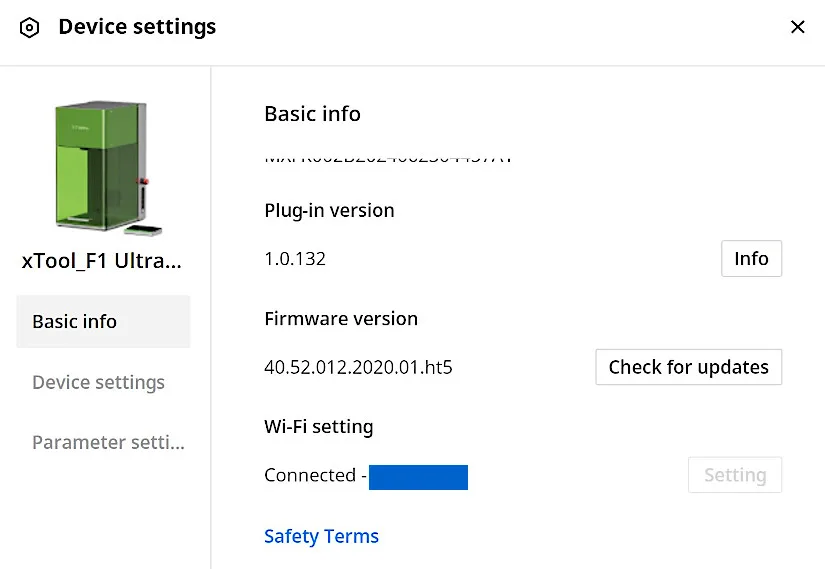Click the Firmware version label
Viewport: 825px width, 569px height.
[x=341, y=319]
